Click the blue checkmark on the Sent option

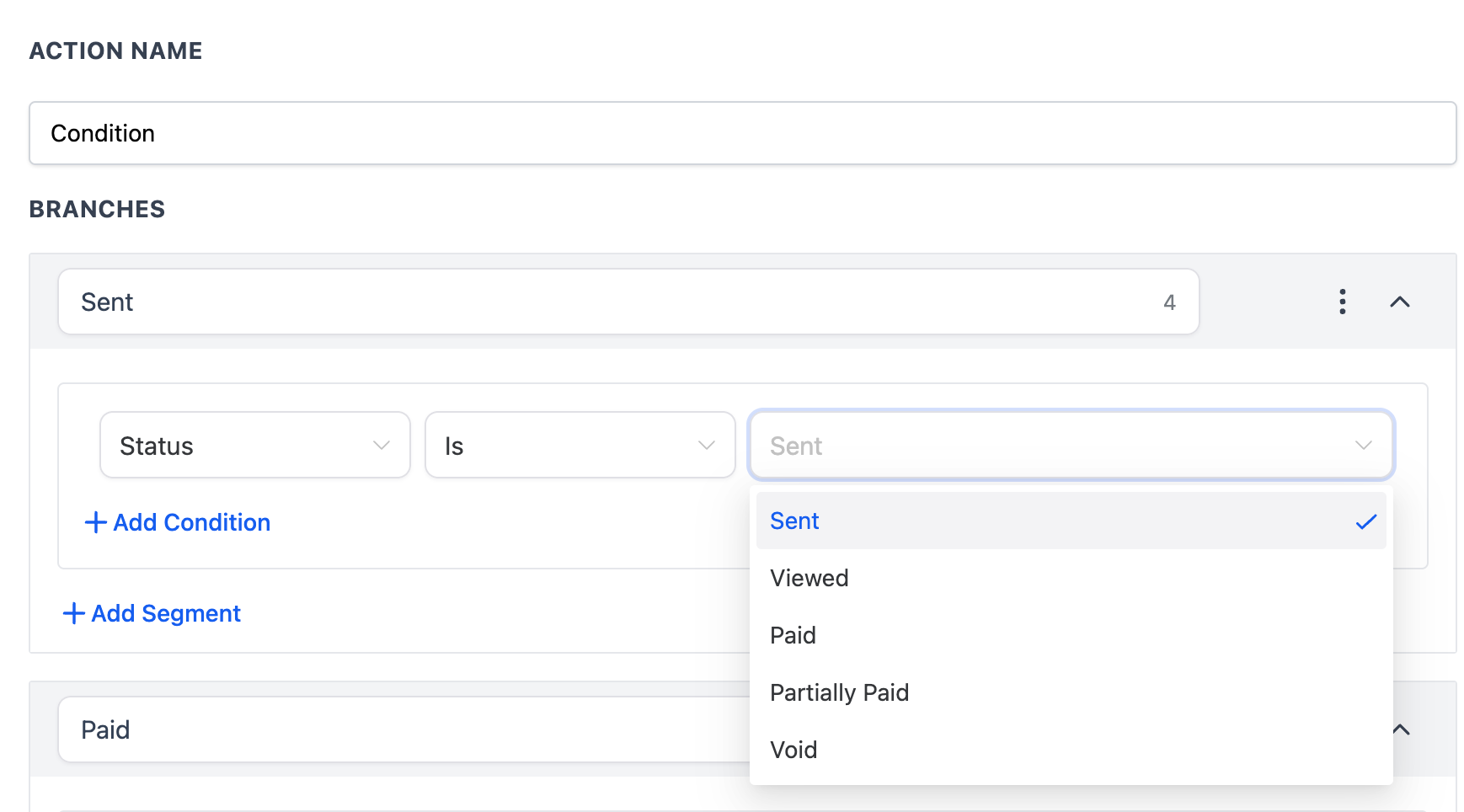(x=1365, y=521)
